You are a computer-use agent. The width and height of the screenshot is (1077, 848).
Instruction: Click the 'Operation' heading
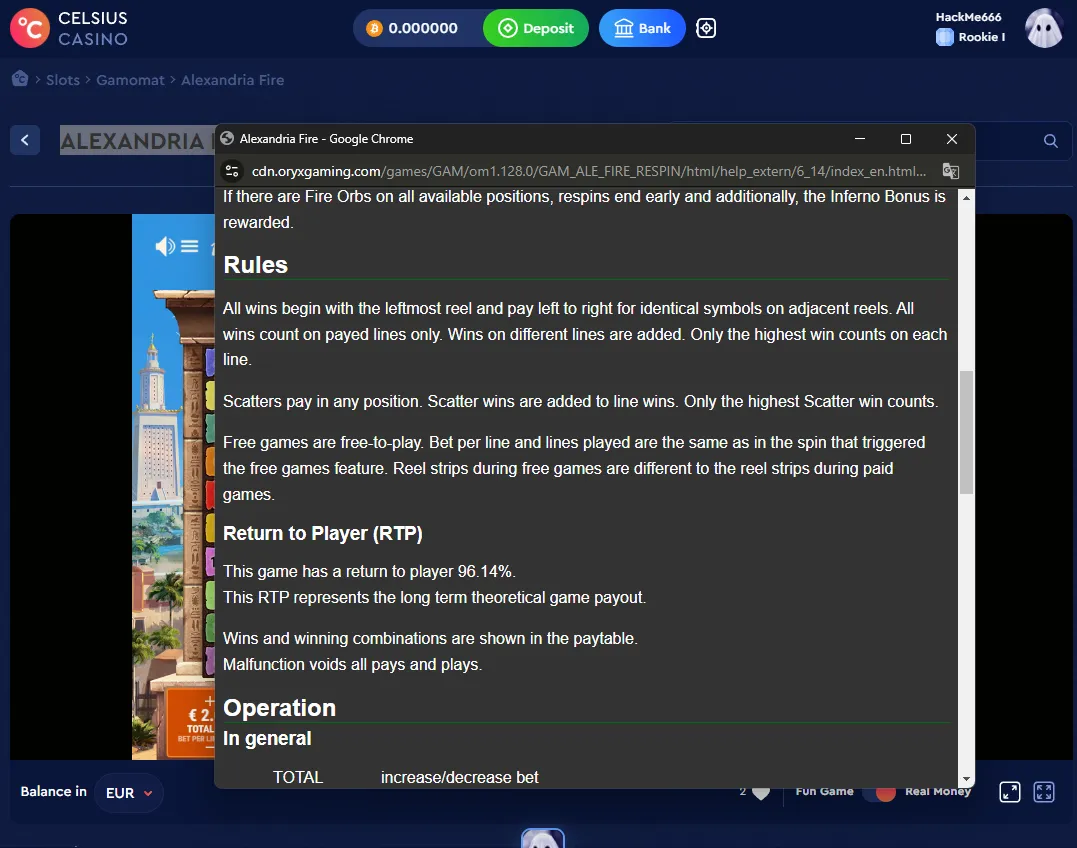tap(280, 708)
